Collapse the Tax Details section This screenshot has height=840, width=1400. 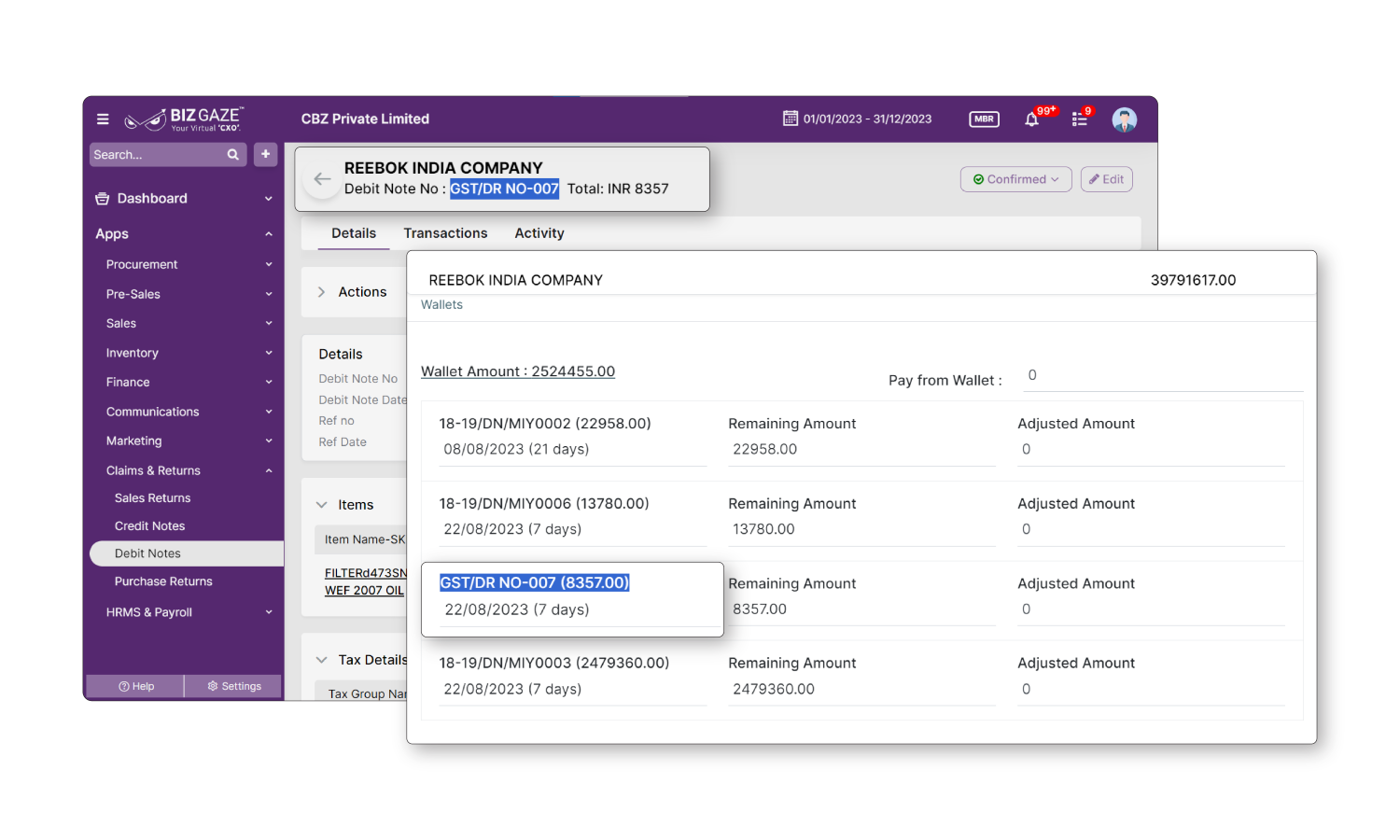click(x=321, y=660)
